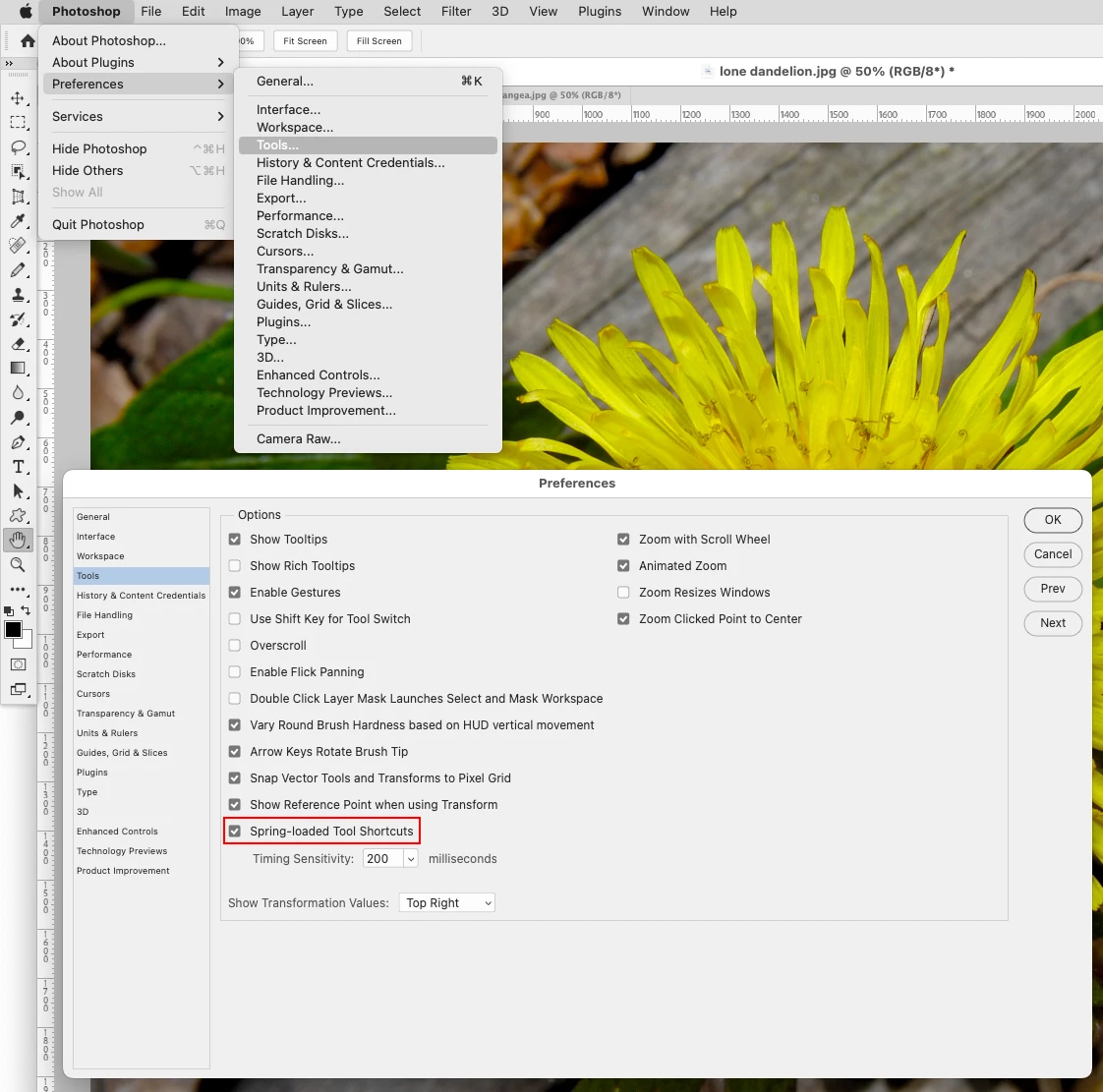The width and height of the screenshot is (1103, 1092).
Task: Click OK in Preferences dialog
Action: (1052, 520)
